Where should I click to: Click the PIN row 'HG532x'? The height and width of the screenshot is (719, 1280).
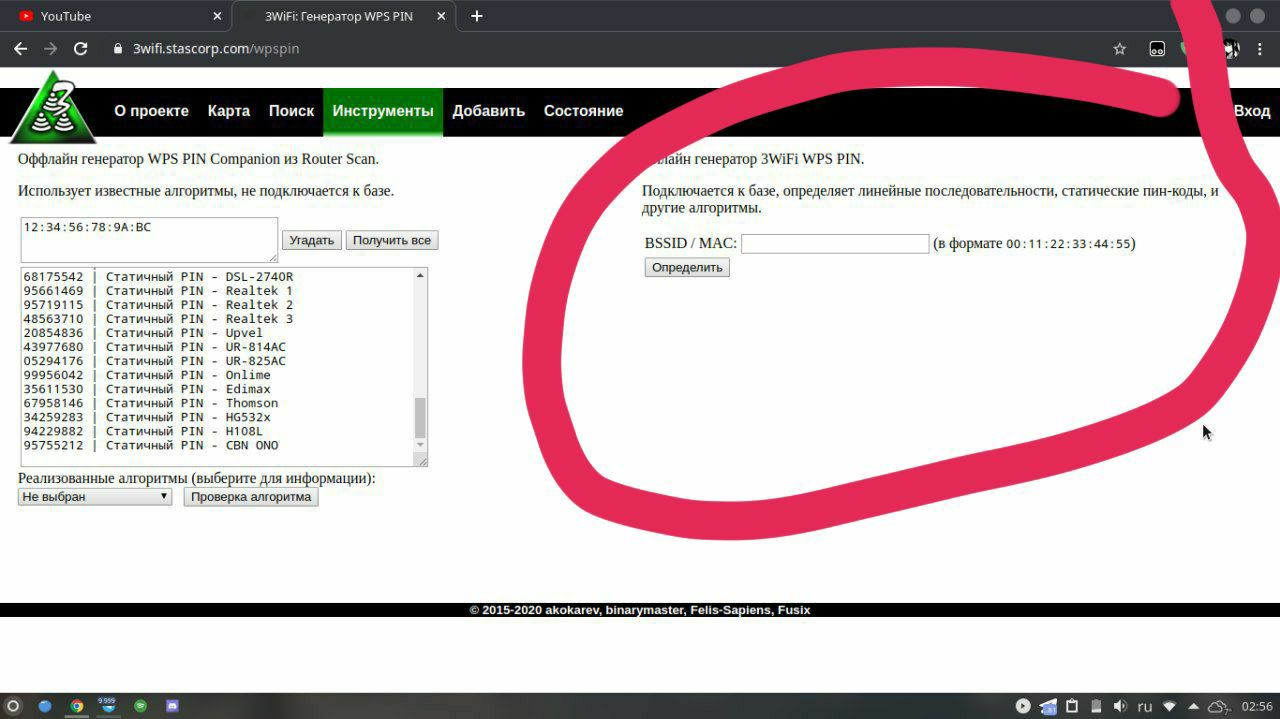[147, 417]
